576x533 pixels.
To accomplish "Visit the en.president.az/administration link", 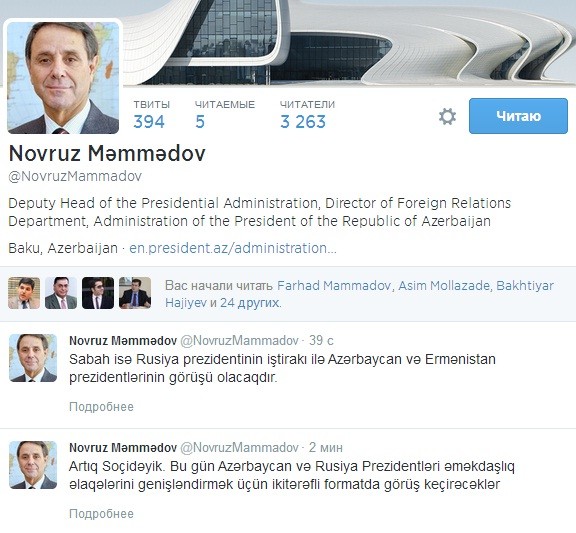I will [x=233, y=248].
